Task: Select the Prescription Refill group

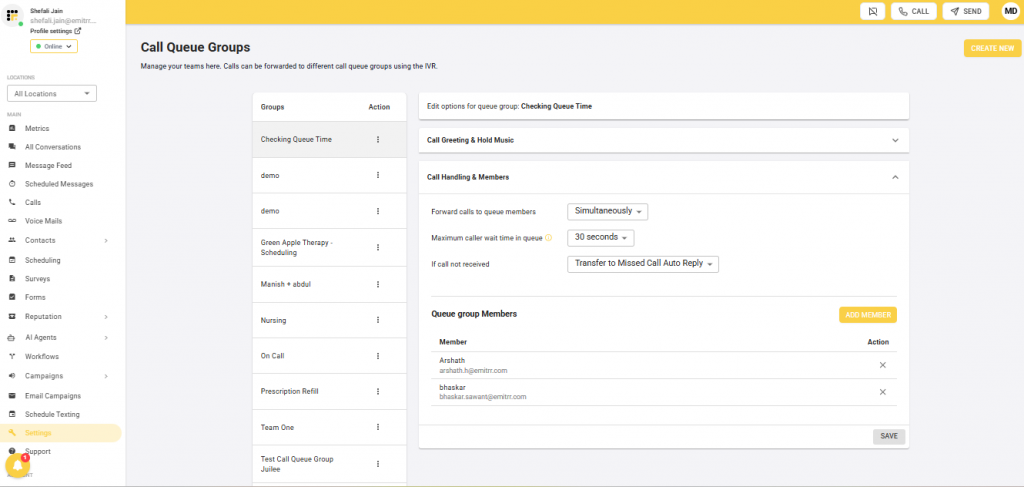Action: pos(329,392)
